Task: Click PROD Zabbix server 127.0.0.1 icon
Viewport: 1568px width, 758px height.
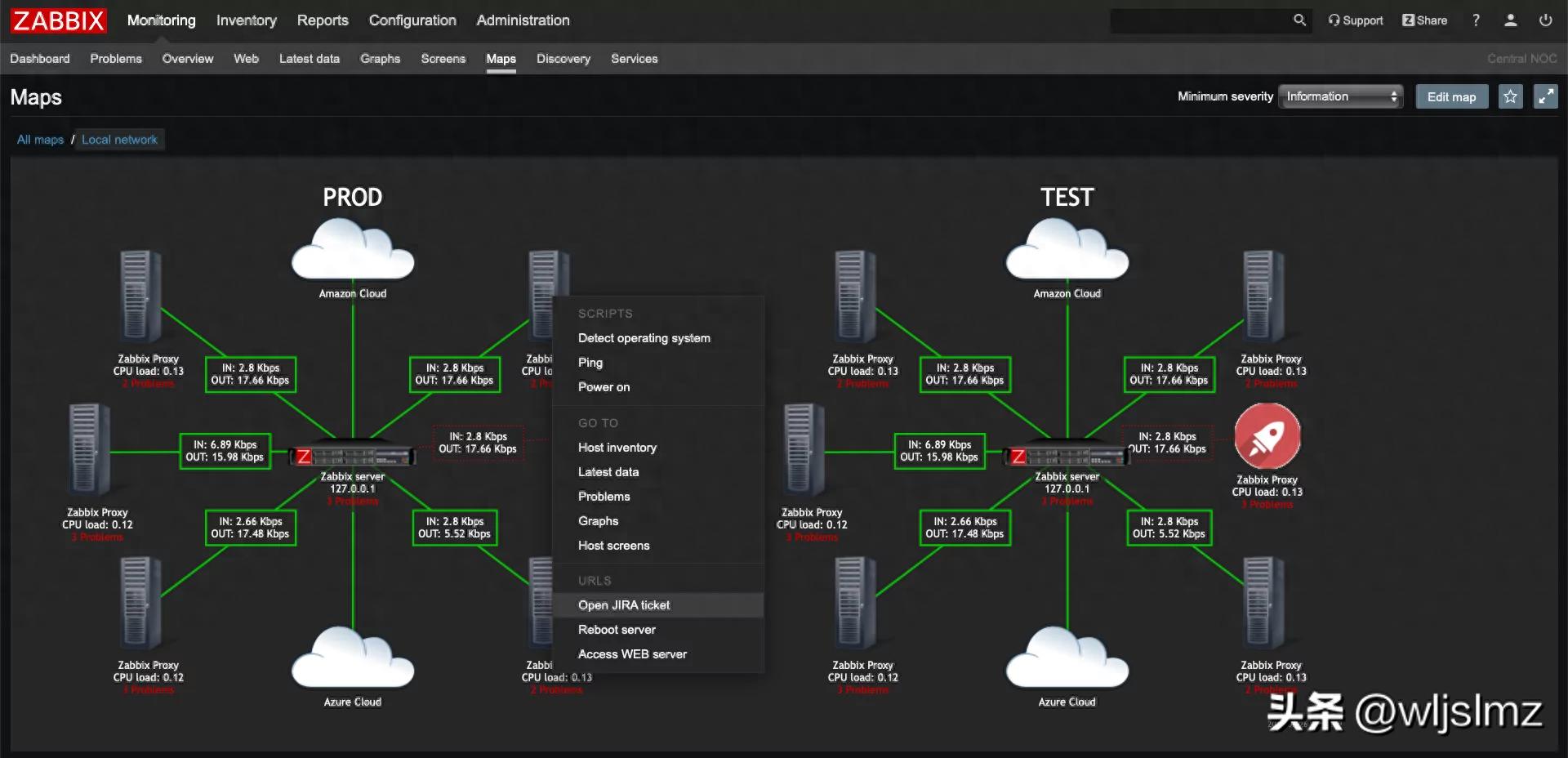Action: pos(353,456)
